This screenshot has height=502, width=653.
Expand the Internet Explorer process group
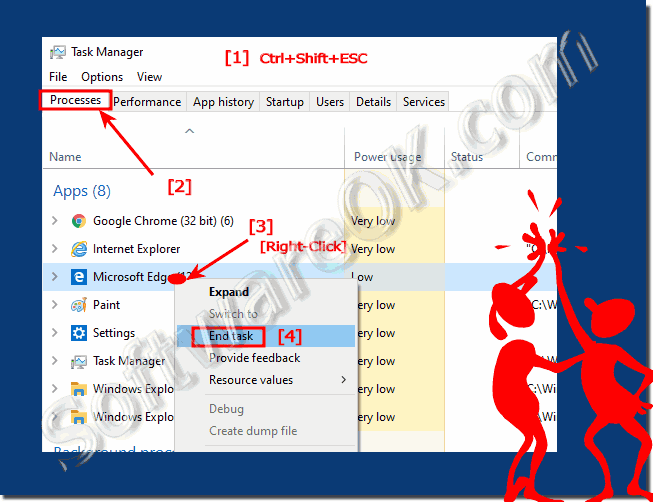[55, 249]
